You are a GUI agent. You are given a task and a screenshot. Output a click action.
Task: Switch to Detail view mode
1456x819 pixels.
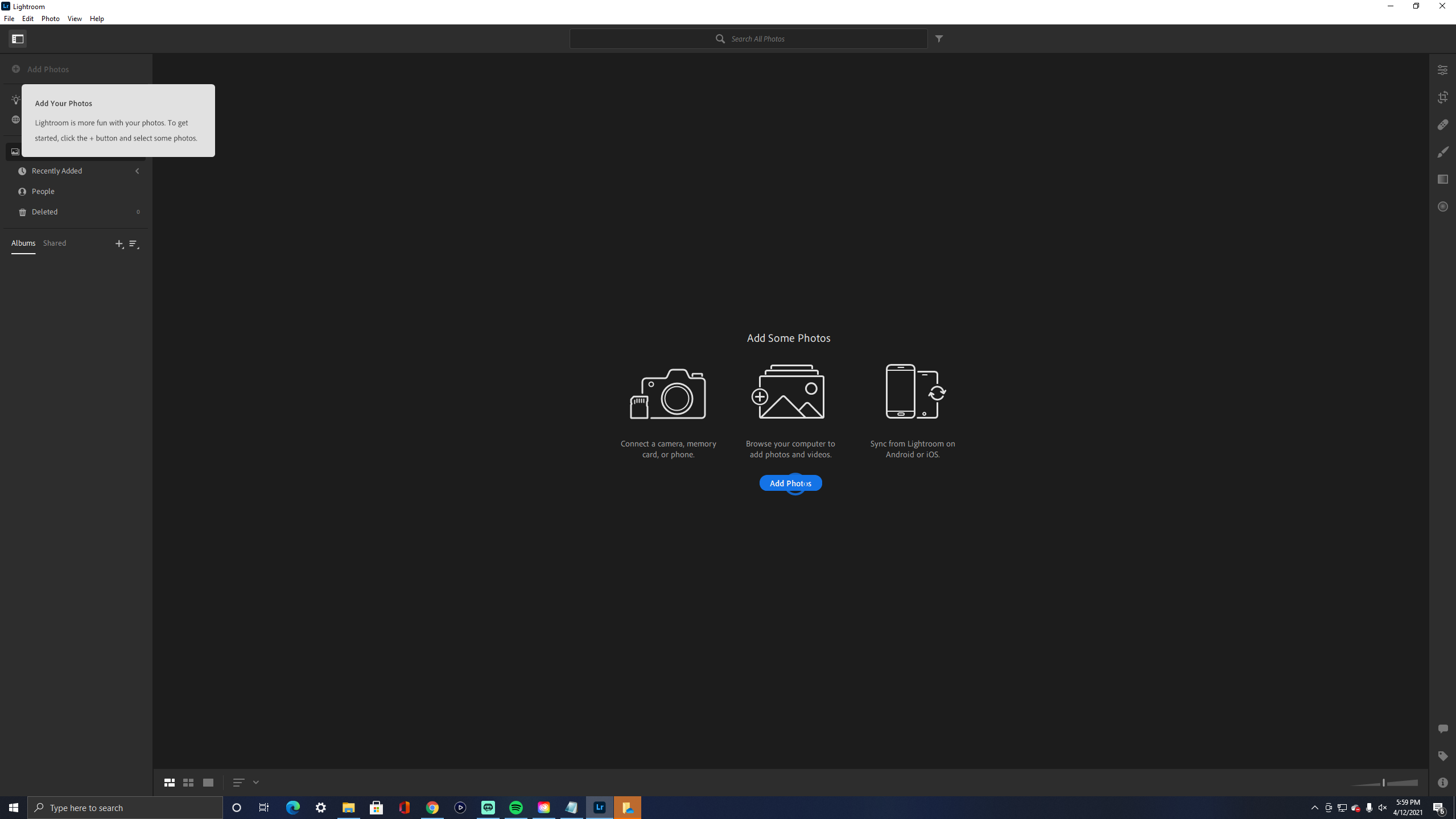pyautogui.click(x=208, y=783)
